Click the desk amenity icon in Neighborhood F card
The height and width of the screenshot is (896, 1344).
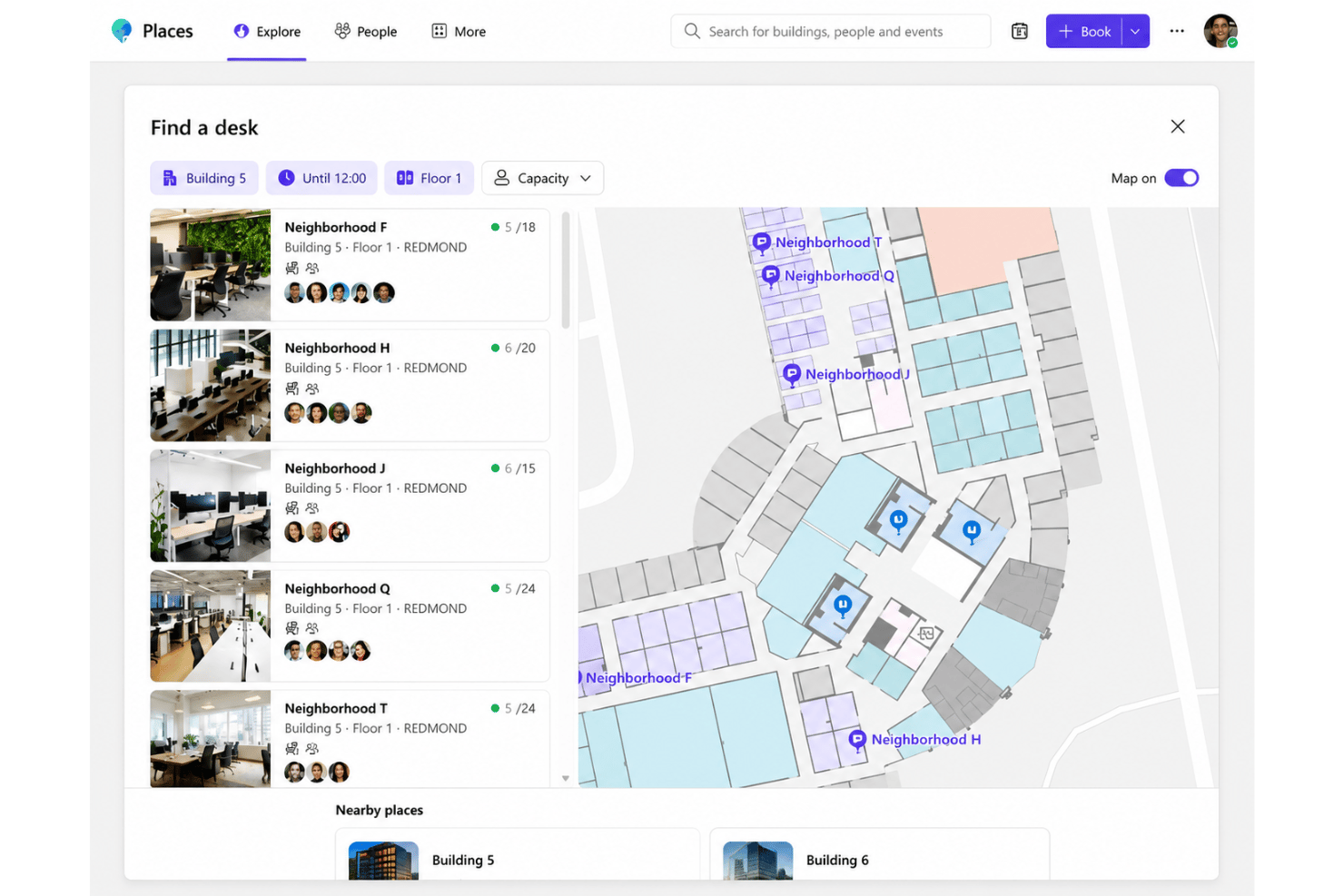point(292,268)
